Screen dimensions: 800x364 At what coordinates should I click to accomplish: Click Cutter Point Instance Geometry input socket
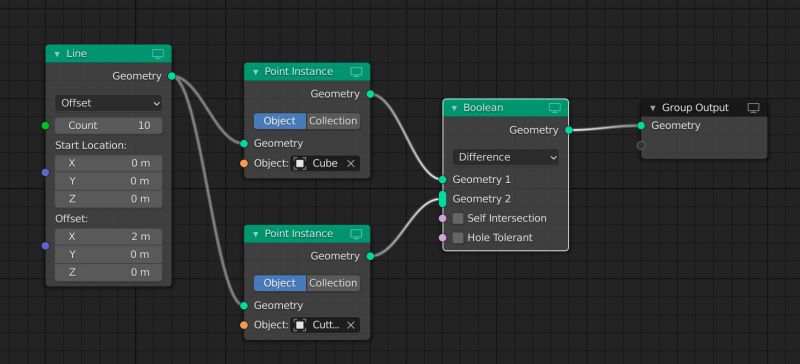pyautogui.click(x=244, y=305)
